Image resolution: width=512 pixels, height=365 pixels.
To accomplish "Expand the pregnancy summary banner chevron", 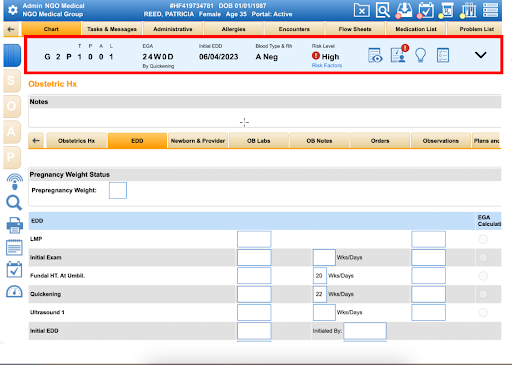I will pyautogui.click(x=480, y=55).
